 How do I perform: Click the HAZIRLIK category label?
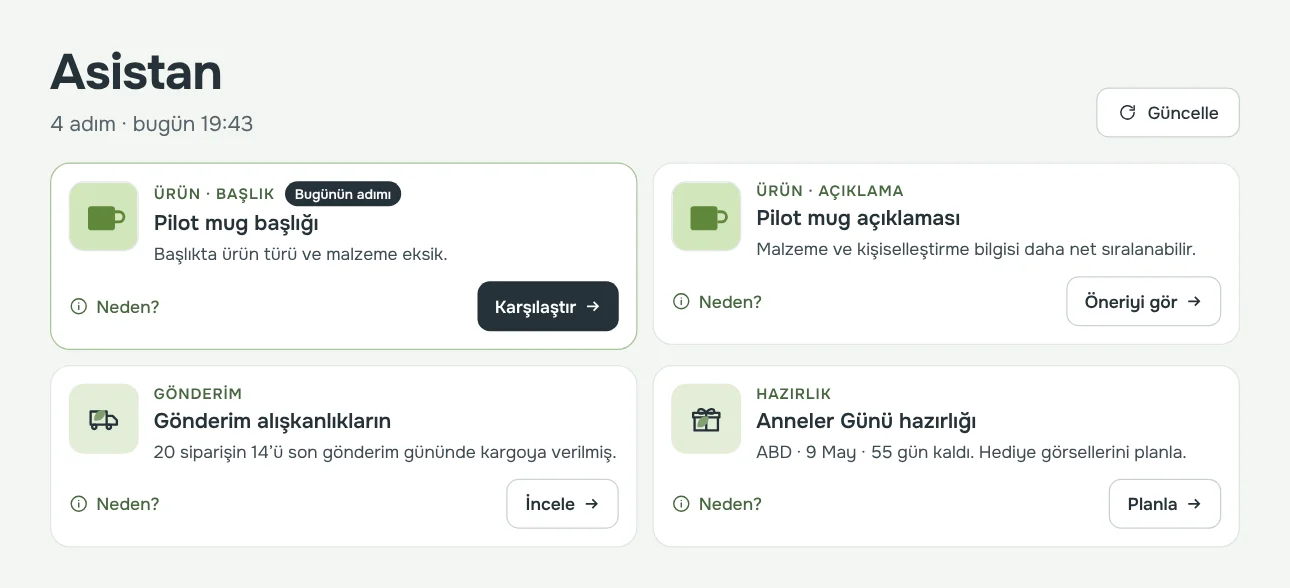[794, 393]
